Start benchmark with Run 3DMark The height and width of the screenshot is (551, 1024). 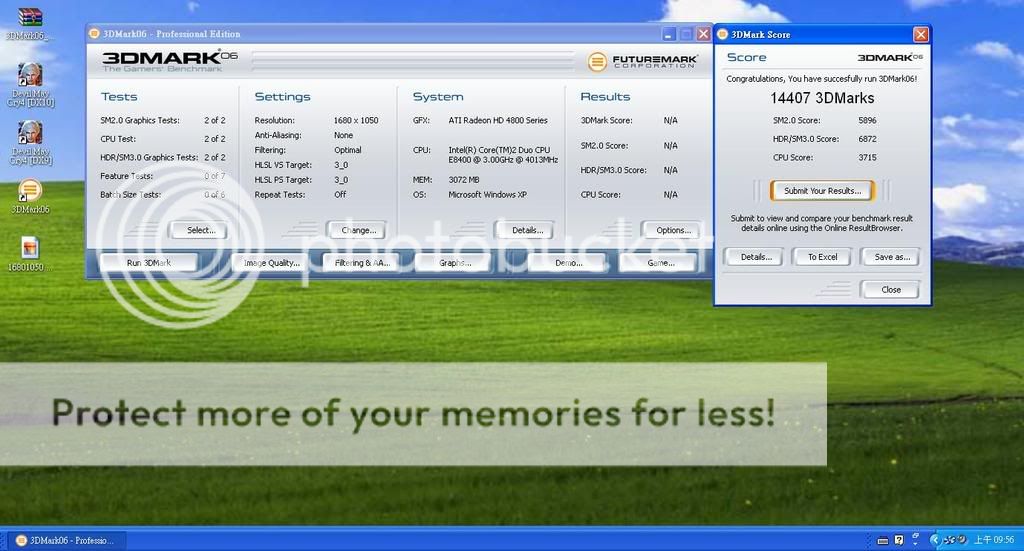(149, 262)
